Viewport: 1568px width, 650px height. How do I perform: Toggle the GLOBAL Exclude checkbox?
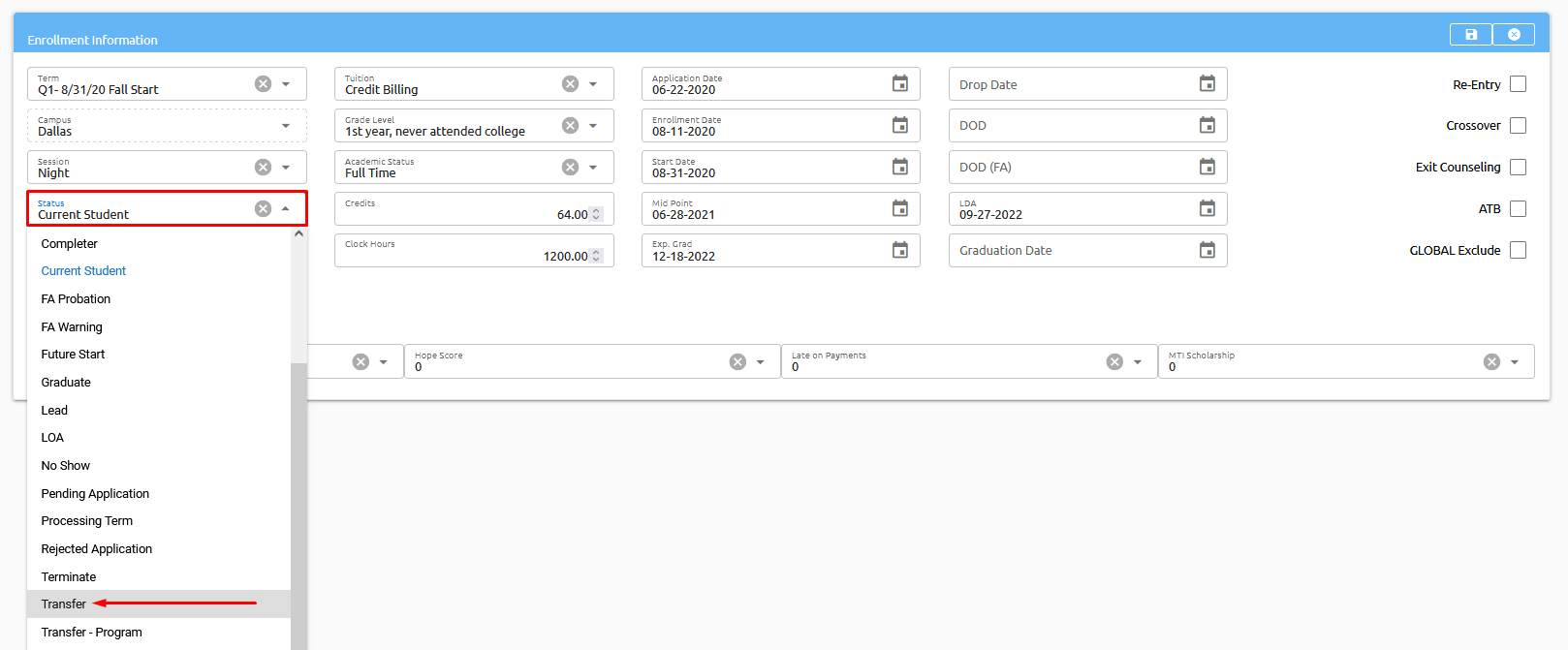click(1518, 251)
